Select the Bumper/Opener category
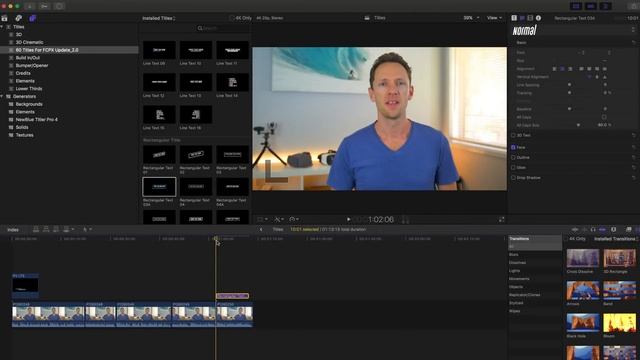This screenshot has height=360, width=640. [x=32, y=66]
